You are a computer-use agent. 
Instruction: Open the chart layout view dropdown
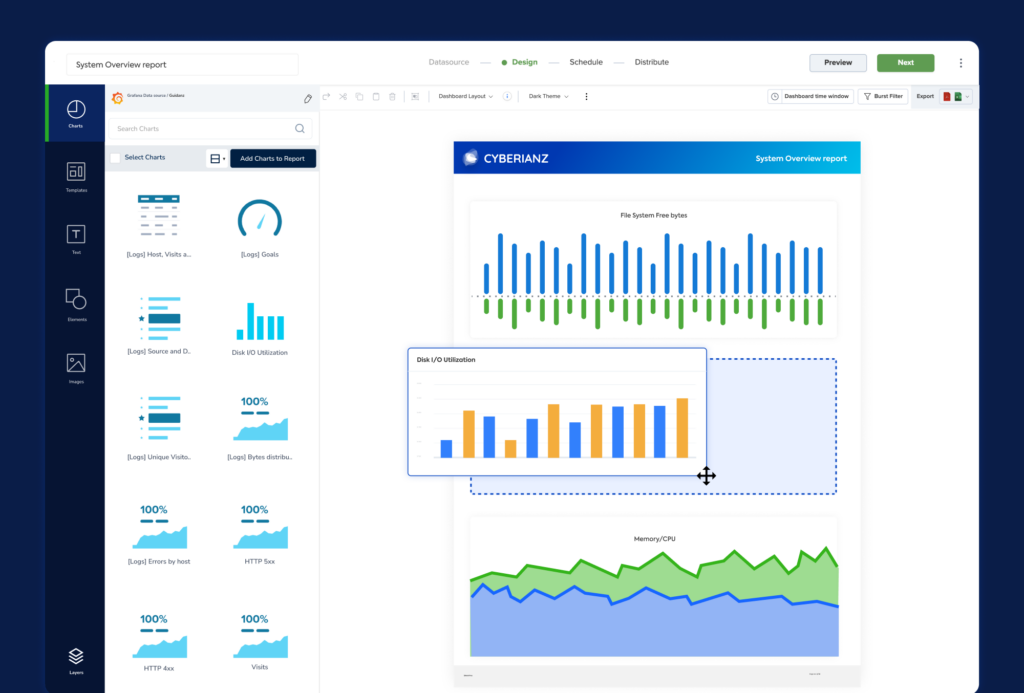coord(216,158)
